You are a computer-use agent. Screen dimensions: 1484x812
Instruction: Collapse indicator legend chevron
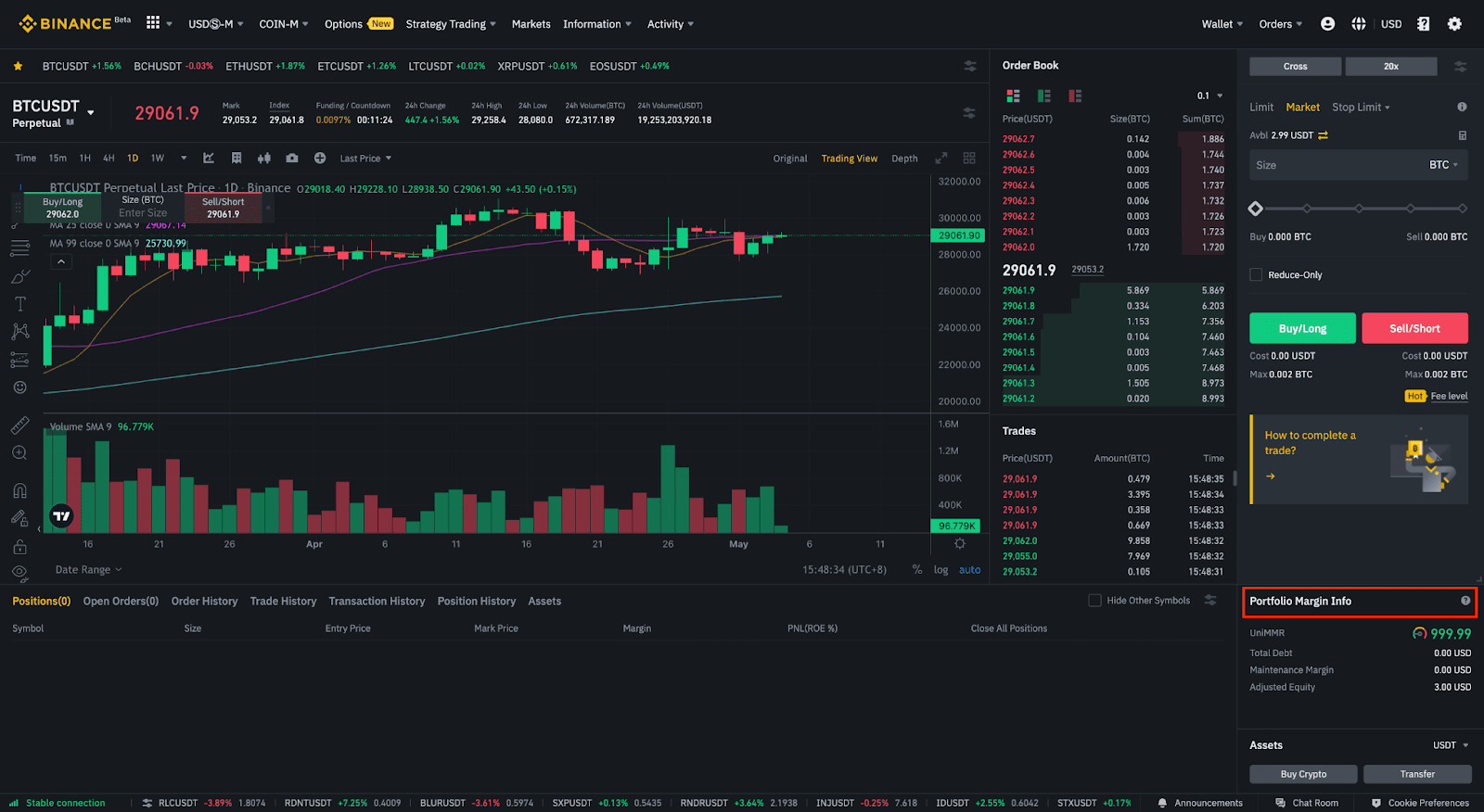pyautogui.click(x=61, y=261)
